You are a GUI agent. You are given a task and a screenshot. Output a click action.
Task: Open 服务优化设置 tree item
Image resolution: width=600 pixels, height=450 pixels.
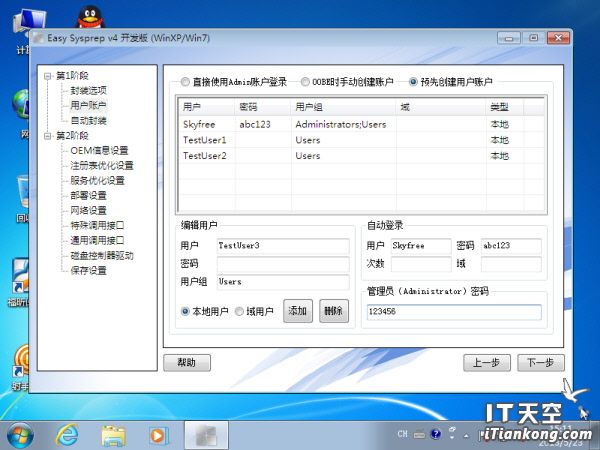coord(98,180)
